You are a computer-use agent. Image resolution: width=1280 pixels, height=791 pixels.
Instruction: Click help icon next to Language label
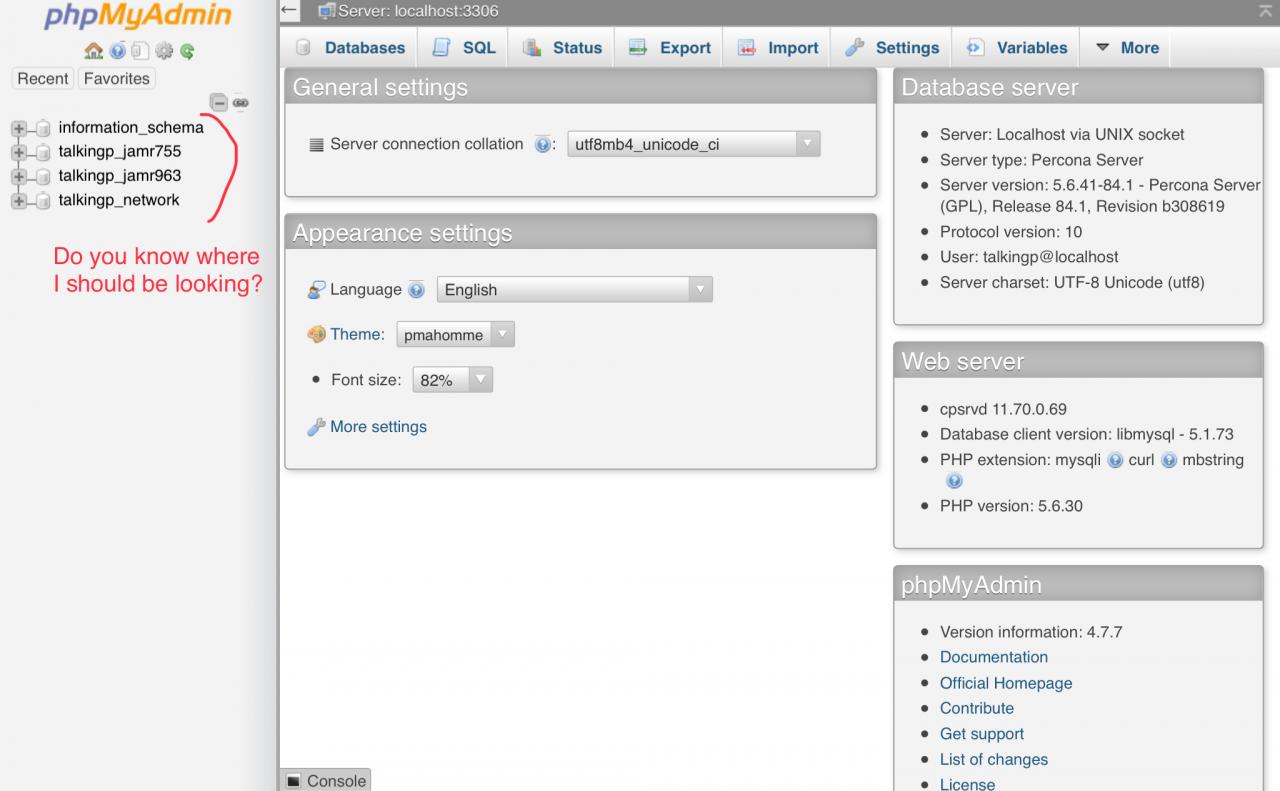pyautogui.click(x=416, y=290)
